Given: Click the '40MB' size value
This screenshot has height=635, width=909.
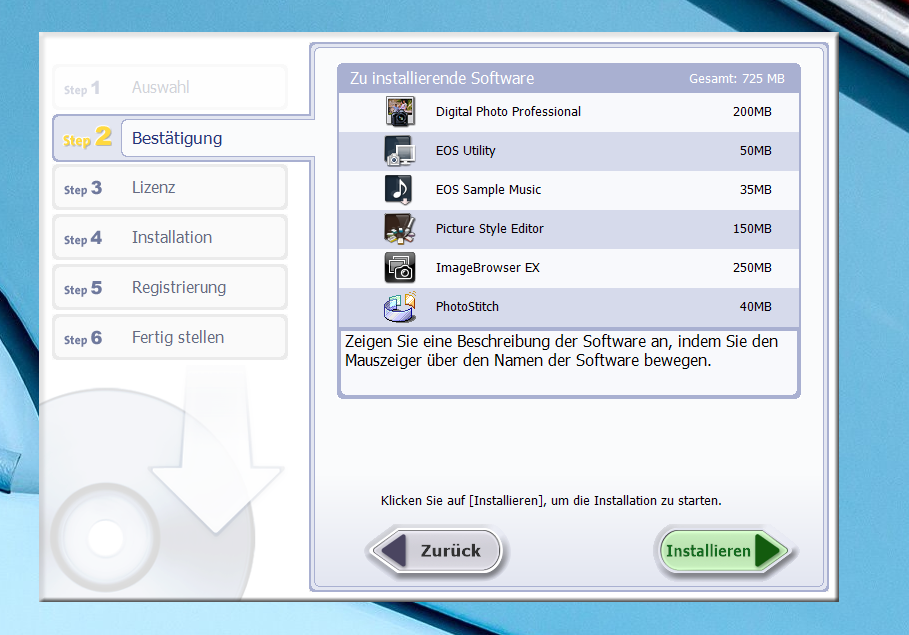Looking at the screenshot, I should coord(755,307).
